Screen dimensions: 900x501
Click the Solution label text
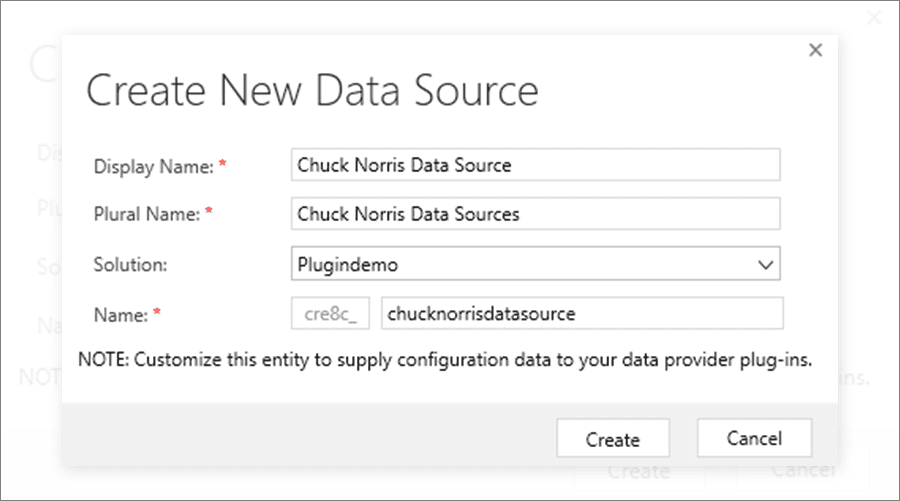[x=130, y=265]
